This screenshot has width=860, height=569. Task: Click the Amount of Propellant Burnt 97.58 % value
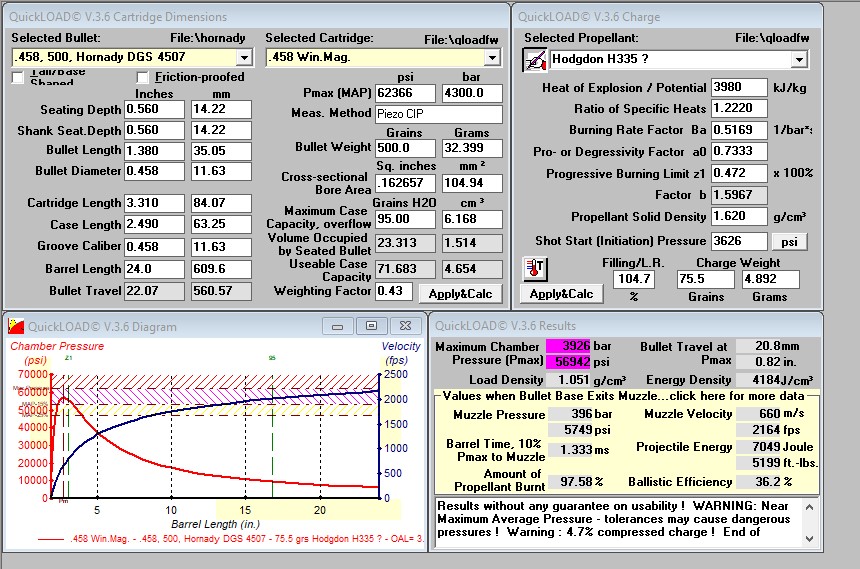pyautogui.click(x=571, y=482)
